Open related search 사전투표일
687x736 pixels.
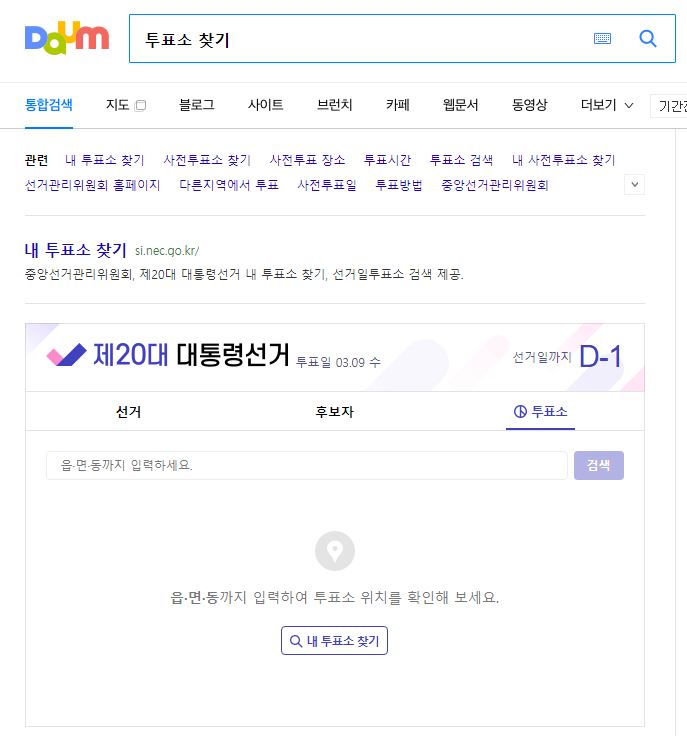(x=327, y=185)
